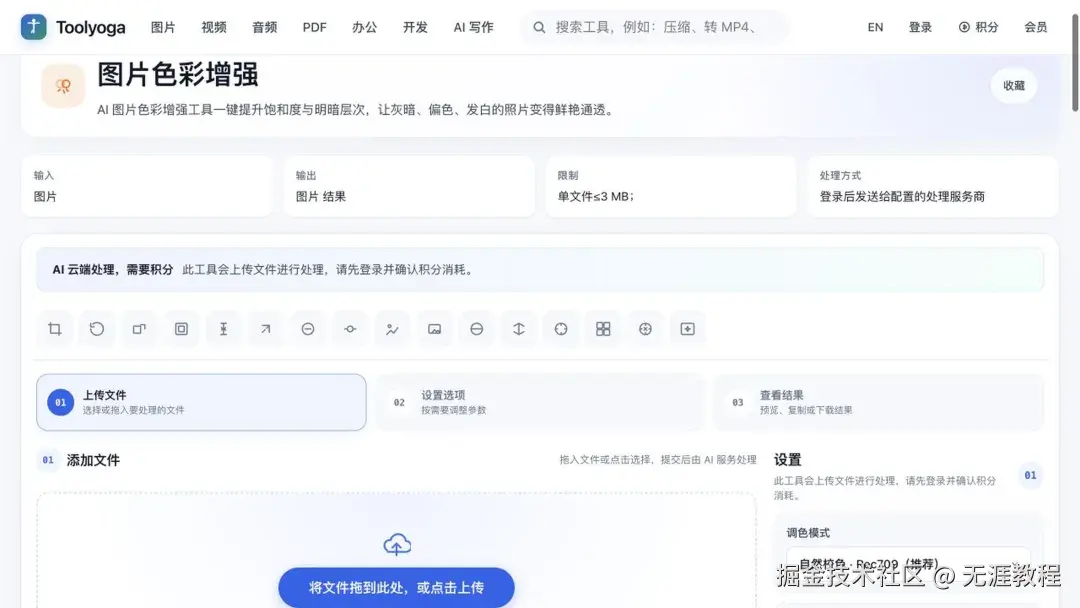Click the vertical flip arrows icon

pos(519,329)
